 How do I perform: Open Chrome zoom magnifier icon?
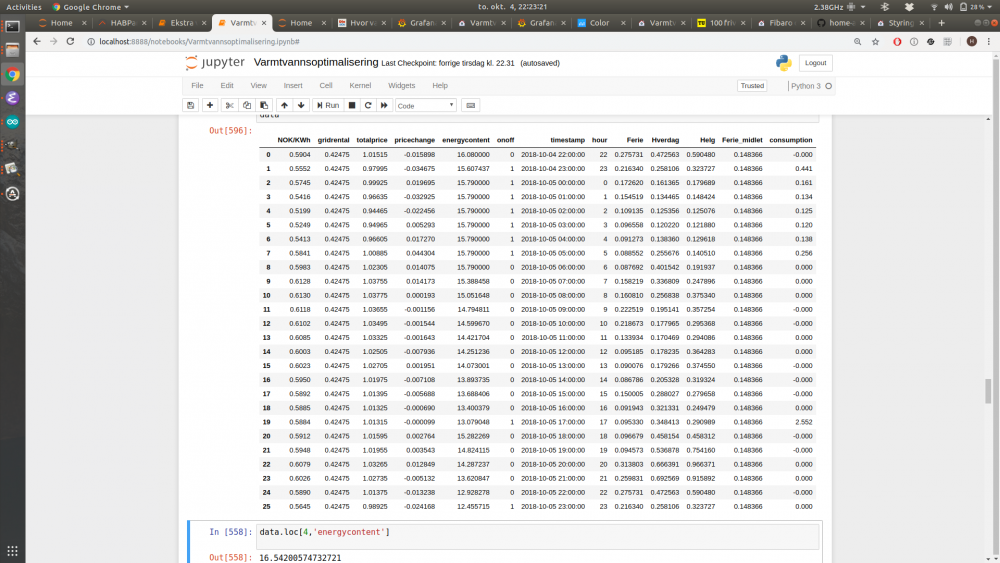pyautogui.click(x=858, y=41)
